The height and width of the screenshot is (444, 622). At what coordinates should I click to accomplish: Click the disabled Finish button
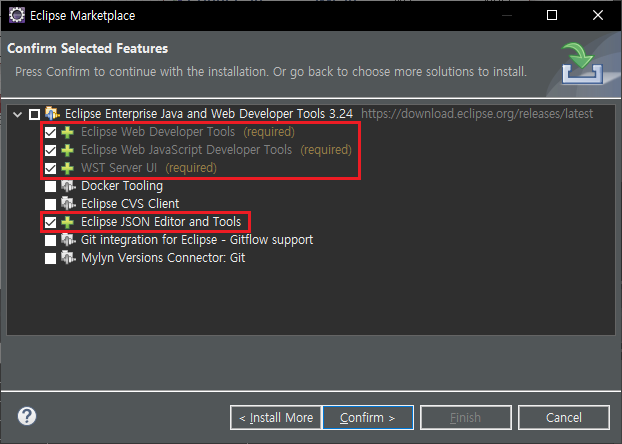tap(466, 417)
